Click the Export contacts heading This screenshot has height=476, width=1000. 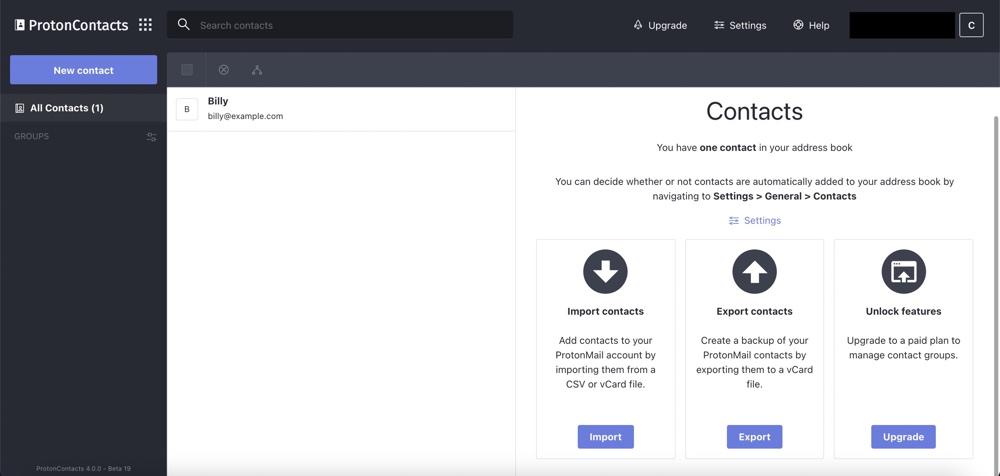coord(754,311)
